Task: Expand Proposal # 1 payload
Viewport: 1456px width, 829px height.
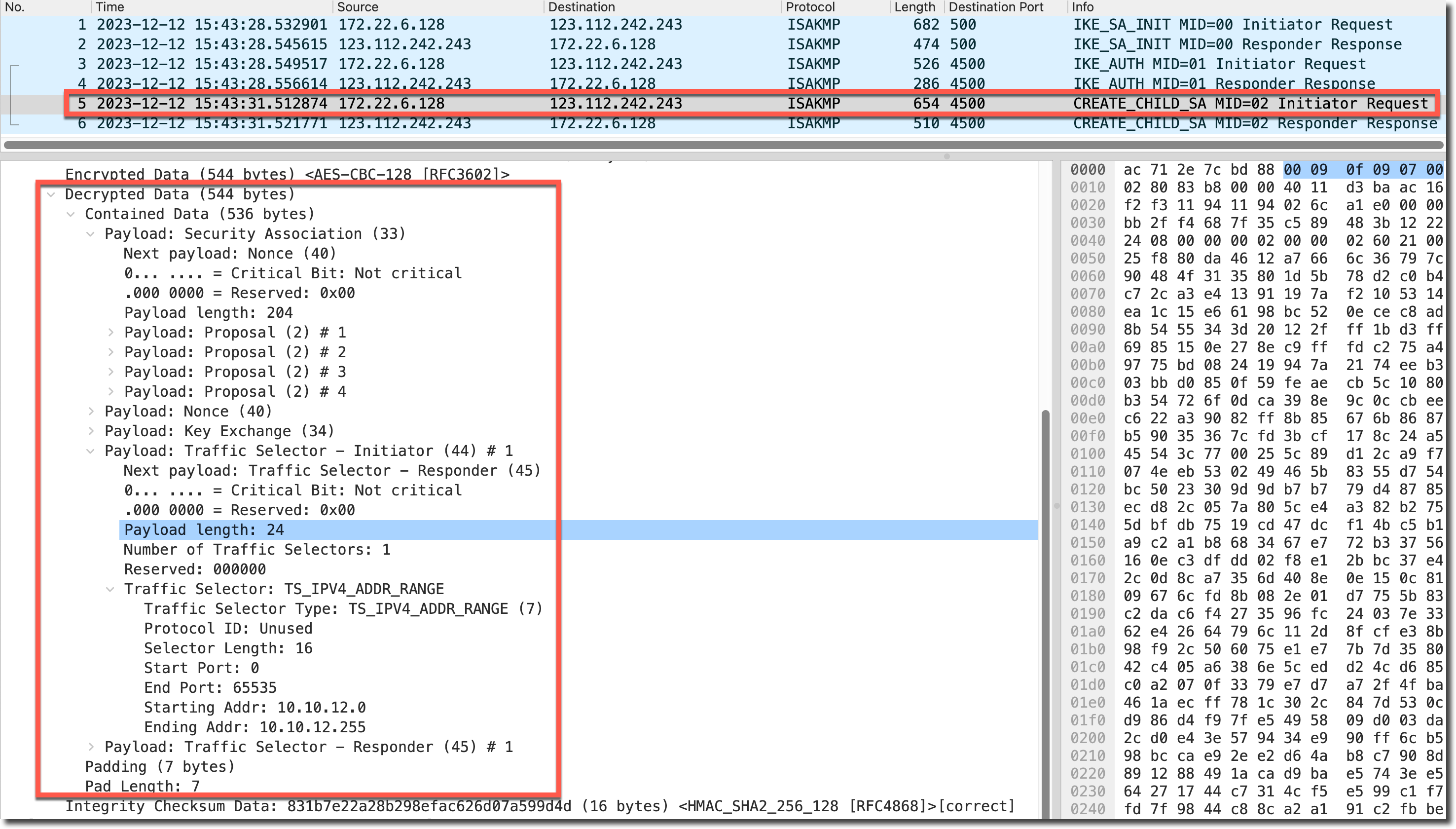Action: click(x=111, y=333)
